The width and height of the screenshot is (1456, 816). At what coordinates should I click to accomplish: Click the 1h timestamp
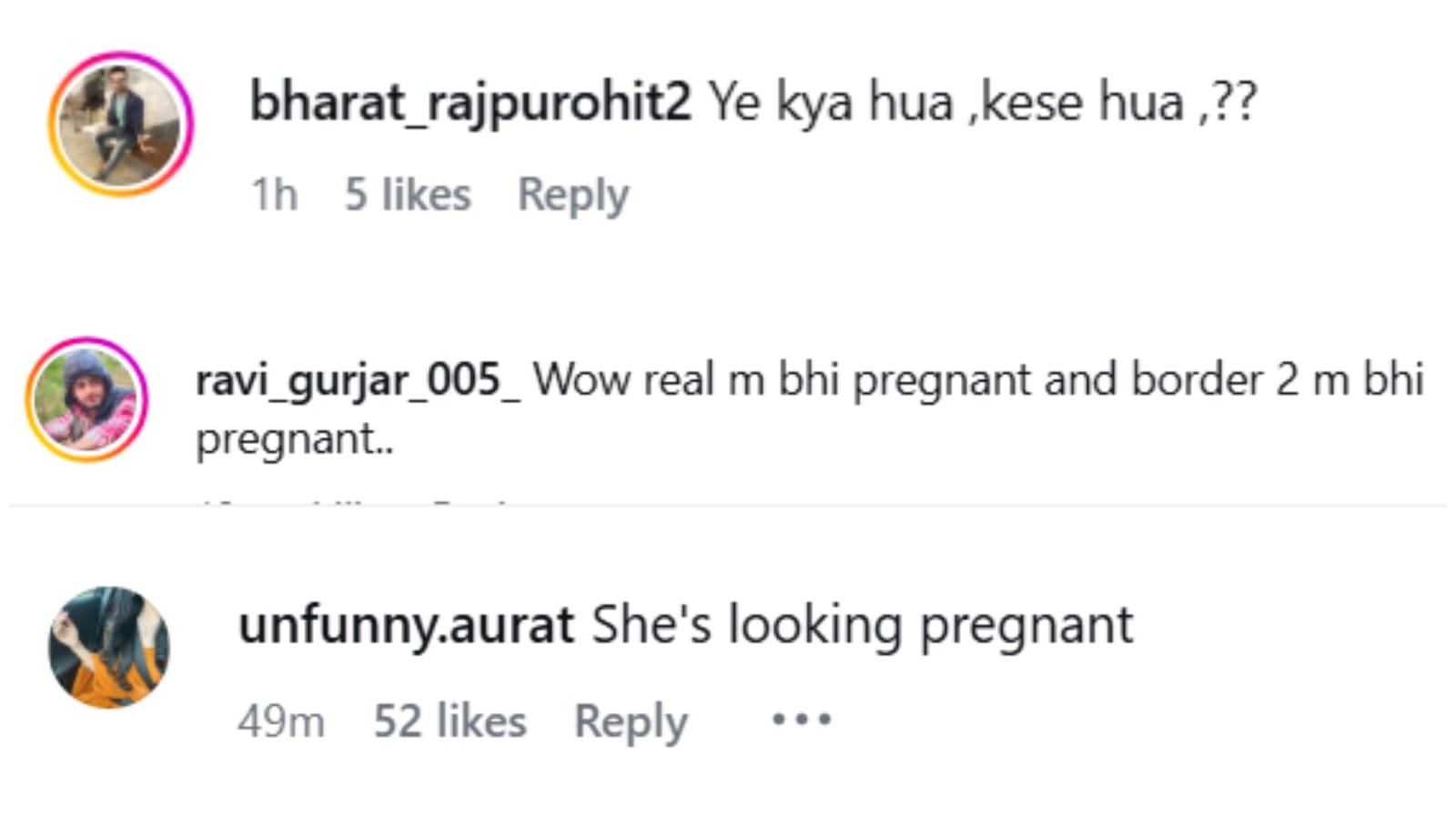tap(274, 195)
